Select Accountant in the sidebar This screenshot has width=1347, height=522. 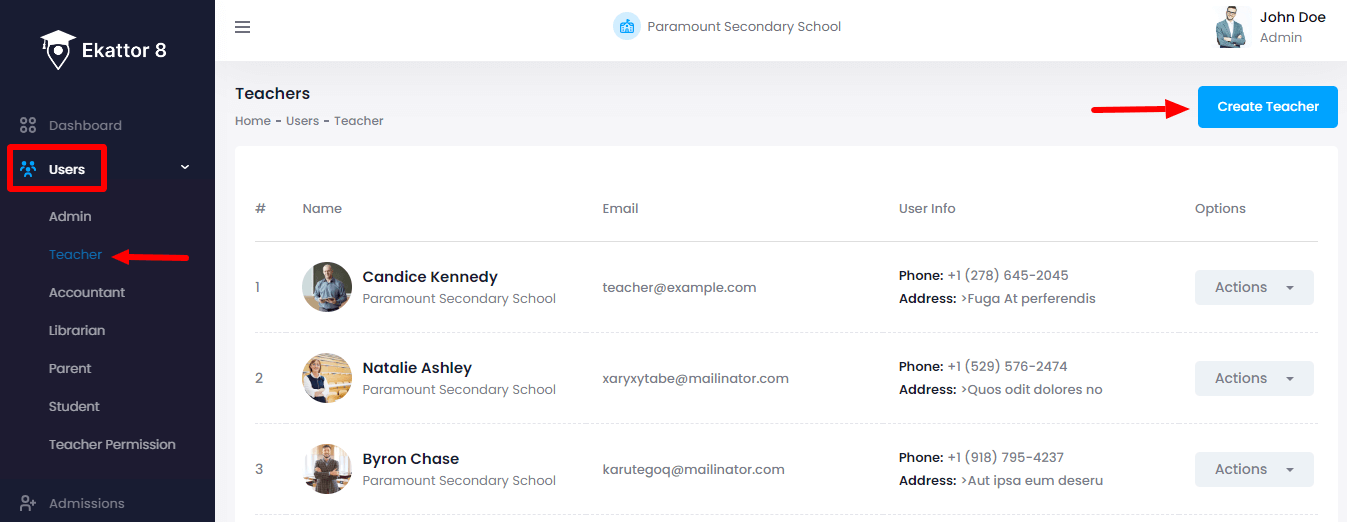tap(87, 293)
